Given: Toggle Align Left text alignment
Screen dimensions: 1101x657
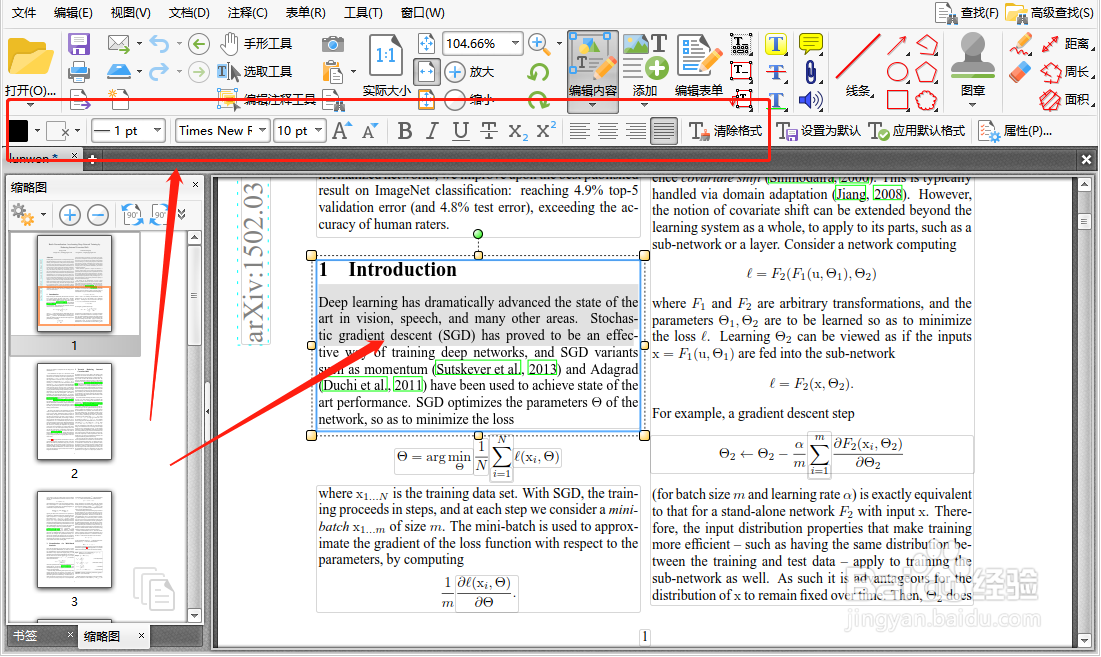Looking at the screenshot, I should (579, 131).
